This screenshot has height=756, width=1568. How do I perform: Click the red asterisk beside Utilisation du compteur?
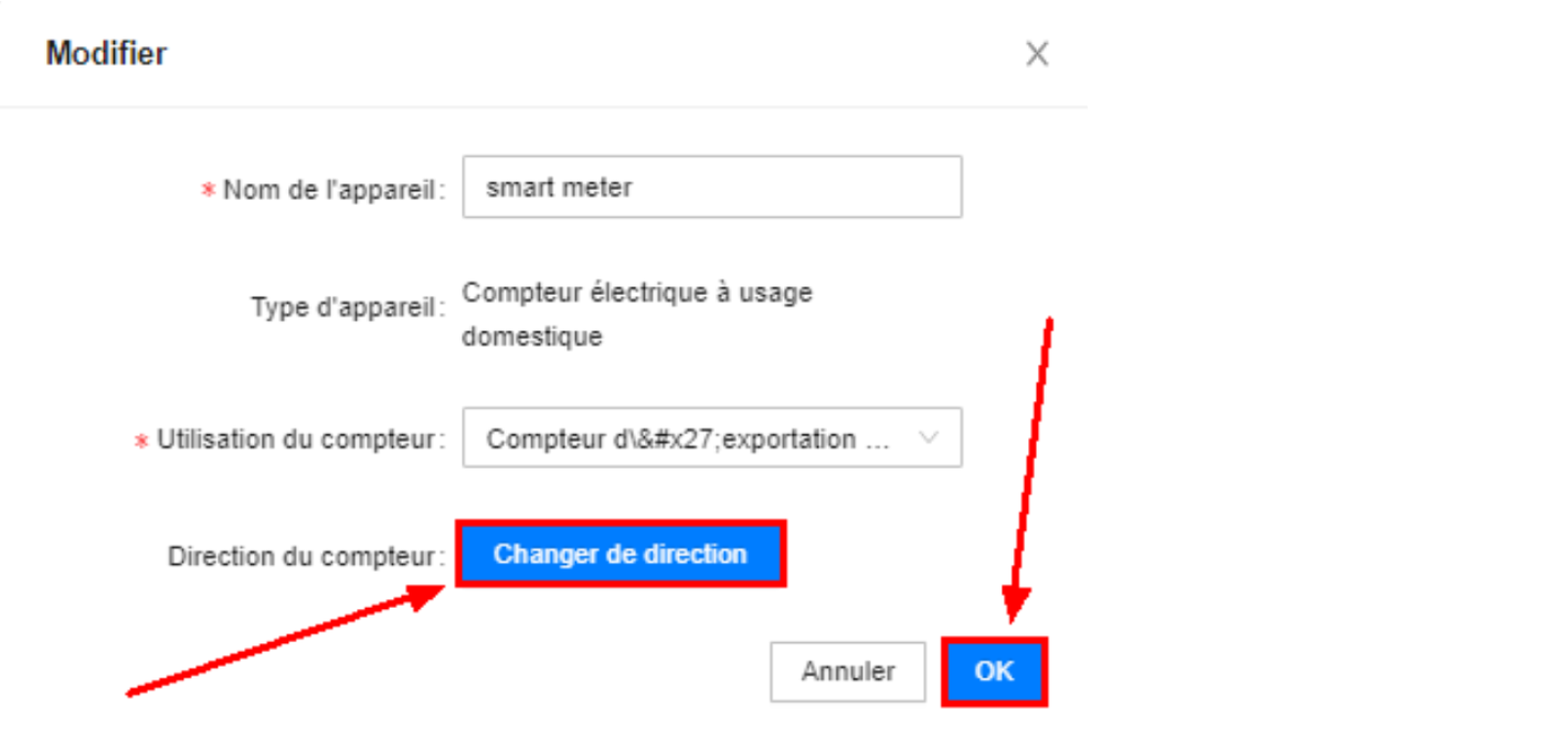point(141,440)
